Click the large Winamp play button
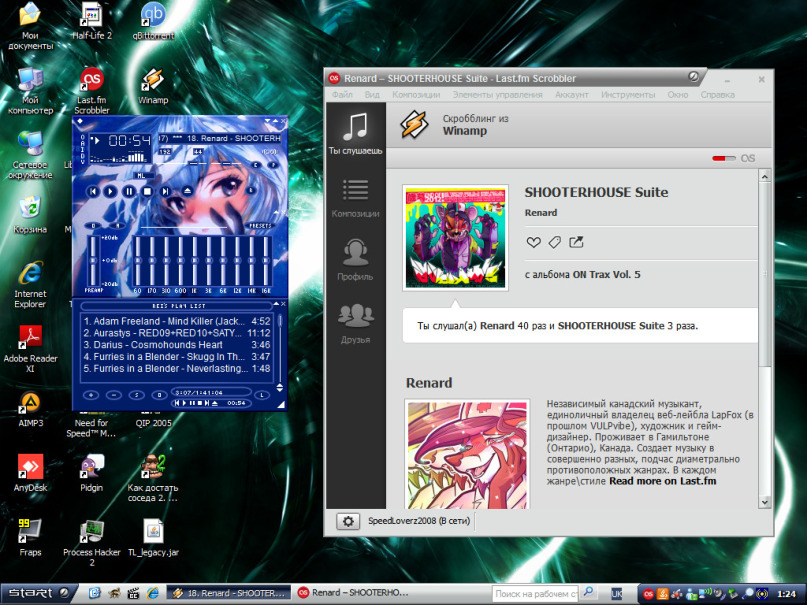807x605 pixels. (111, 191)
